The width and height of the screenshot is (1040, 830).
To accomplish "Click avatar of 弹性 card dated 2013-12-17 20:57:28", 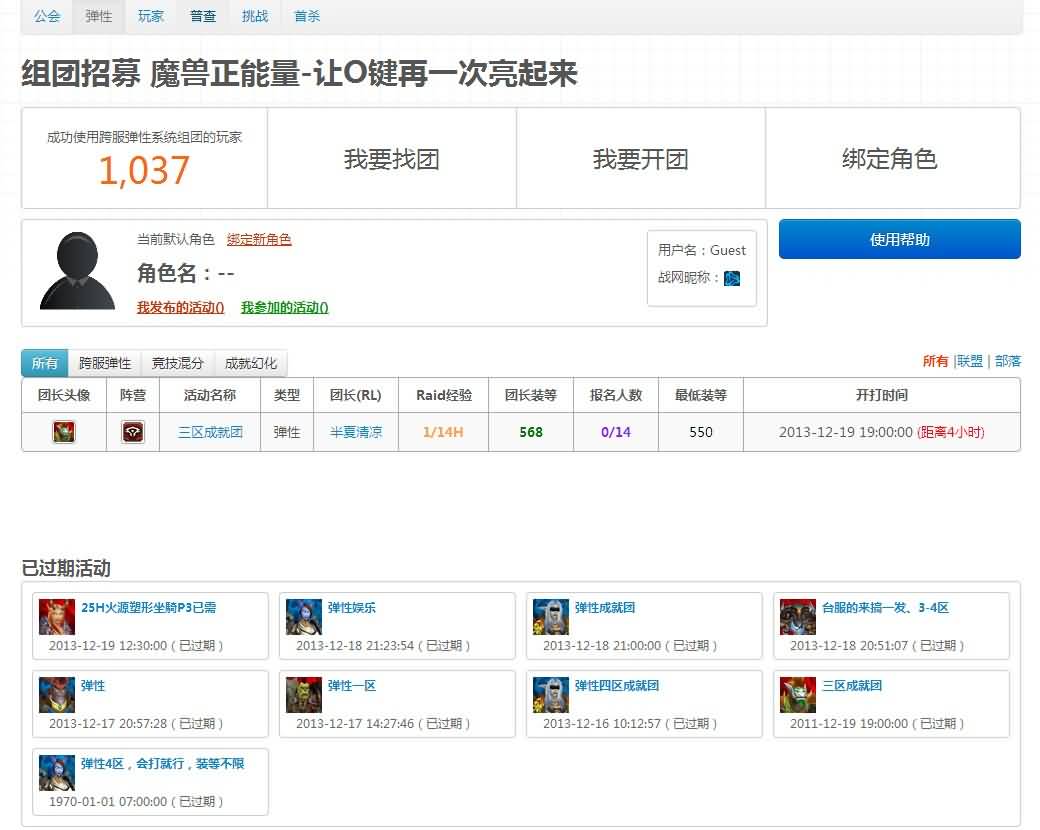I will (57, 695).
